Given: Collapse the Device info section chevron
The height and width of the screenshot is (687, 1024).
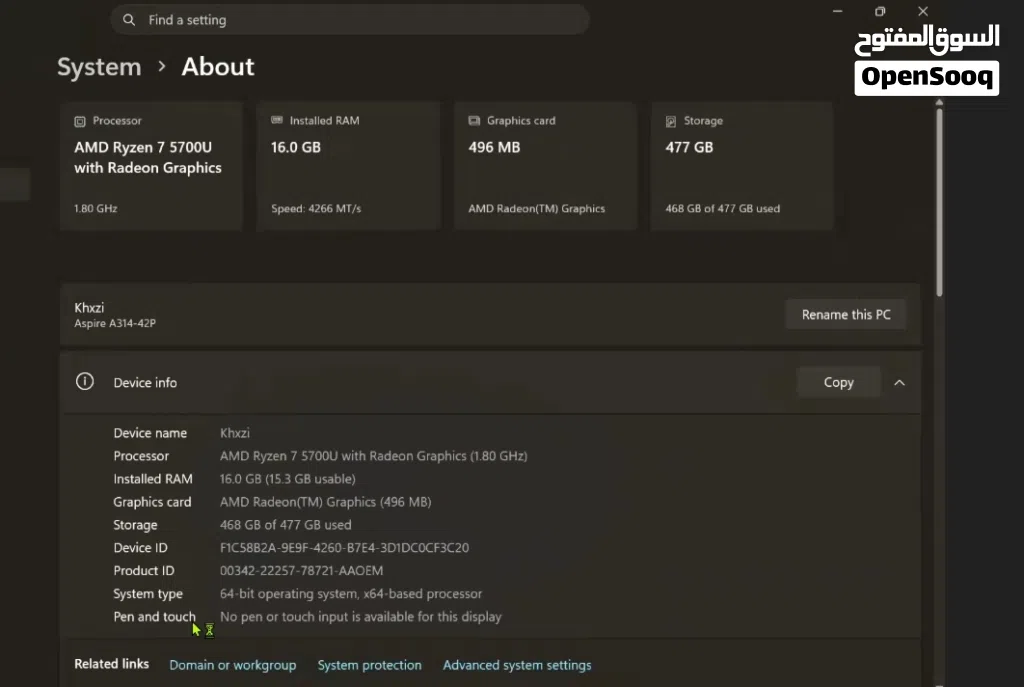Looking at the screenshot, I should point(899,383).
